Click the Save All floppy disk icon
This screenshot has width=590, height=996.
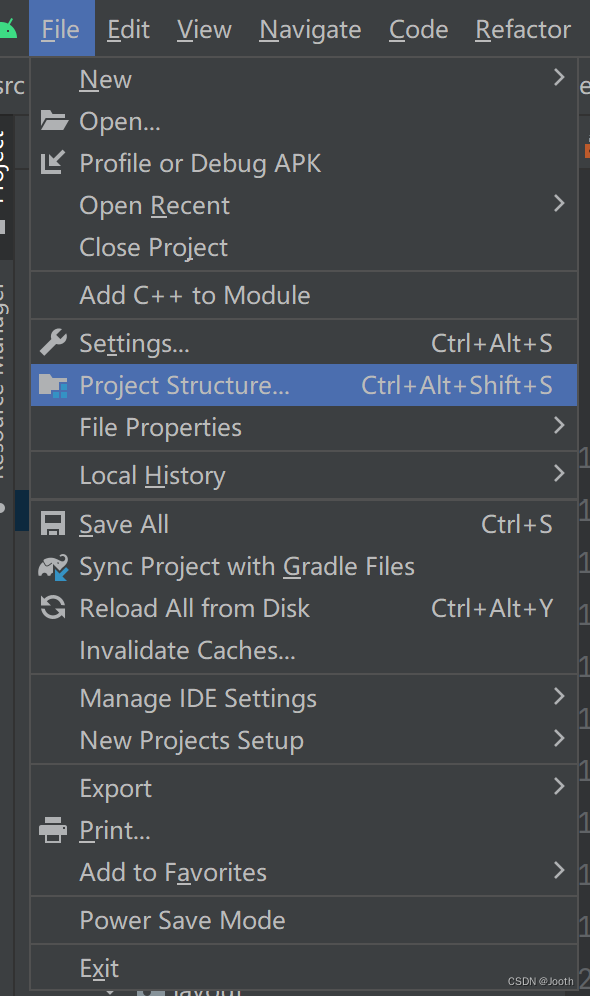pos(52,524)
